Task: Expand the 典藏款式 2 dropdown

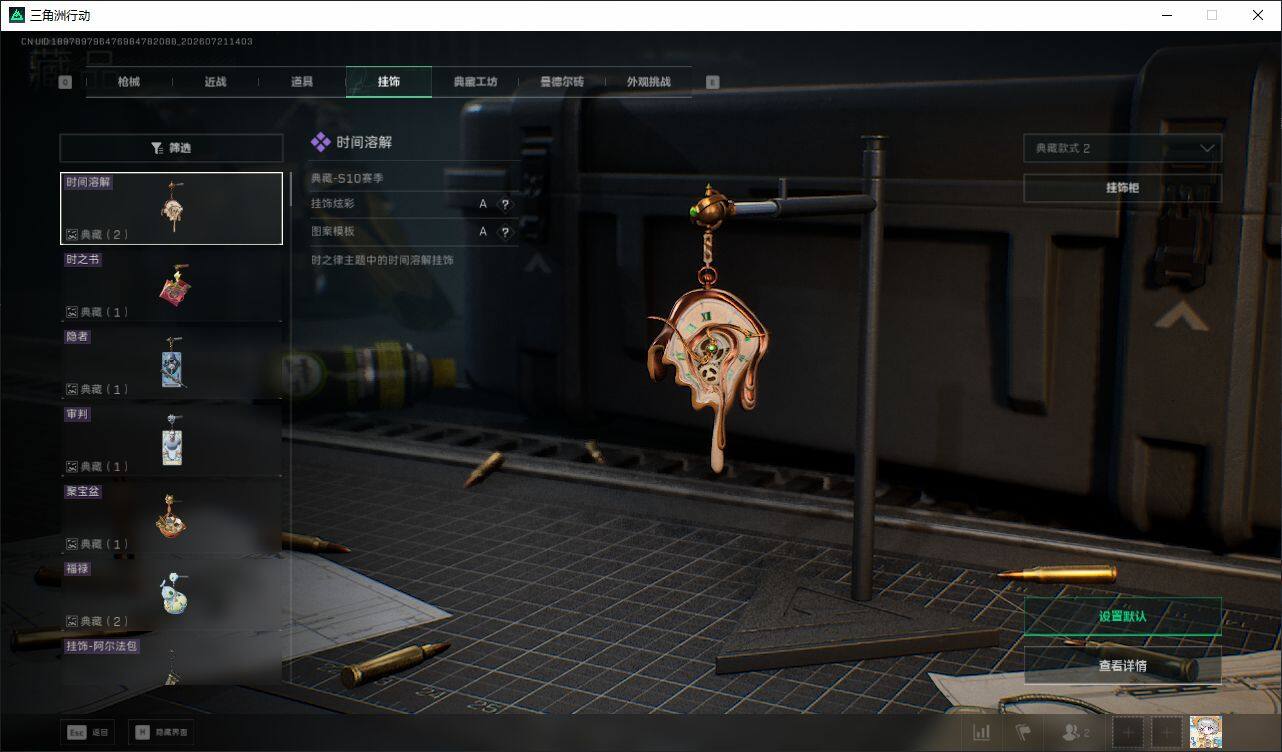Action: [1122, 148]
